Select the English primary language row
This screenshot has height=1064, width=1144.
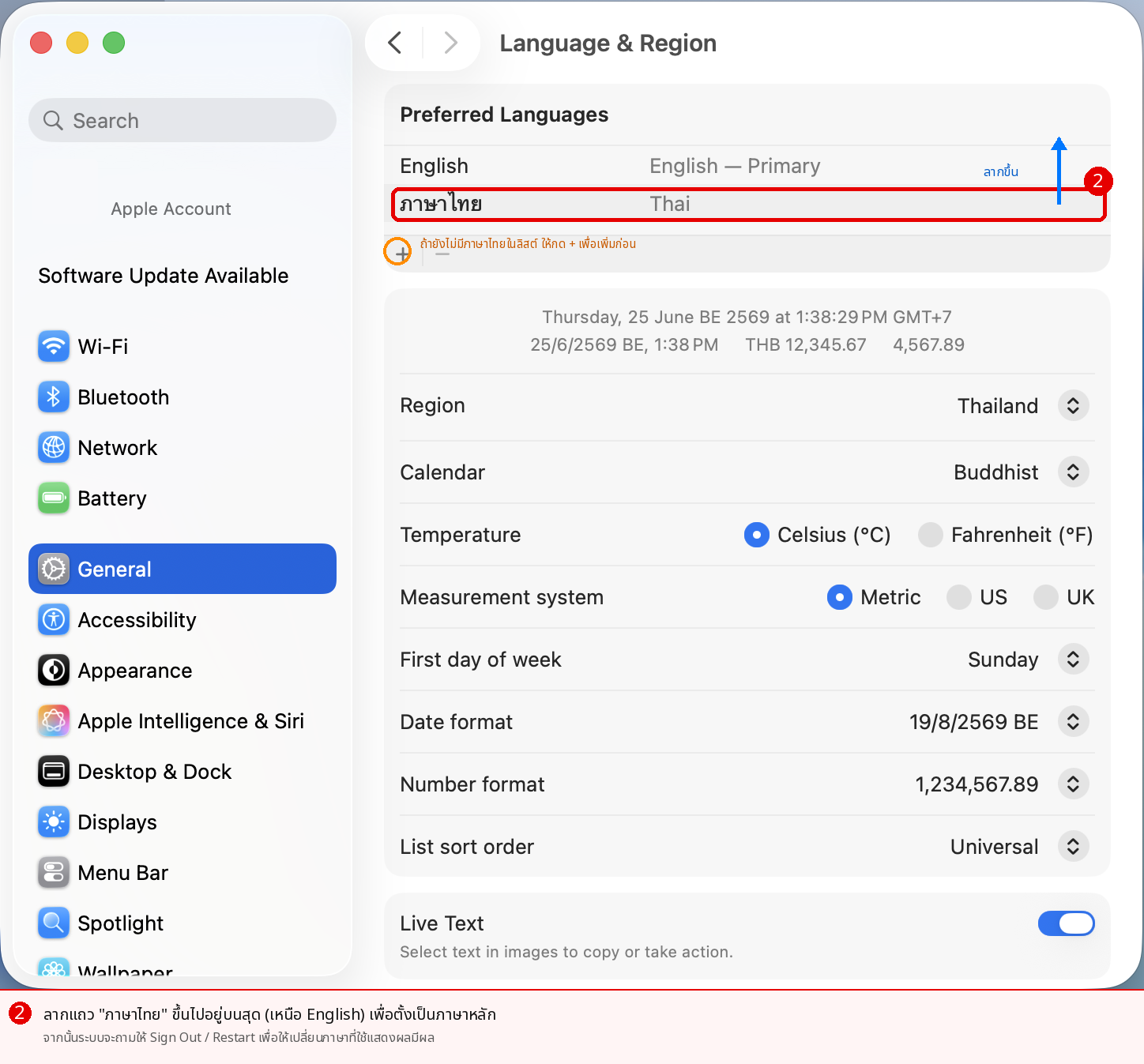747,166
